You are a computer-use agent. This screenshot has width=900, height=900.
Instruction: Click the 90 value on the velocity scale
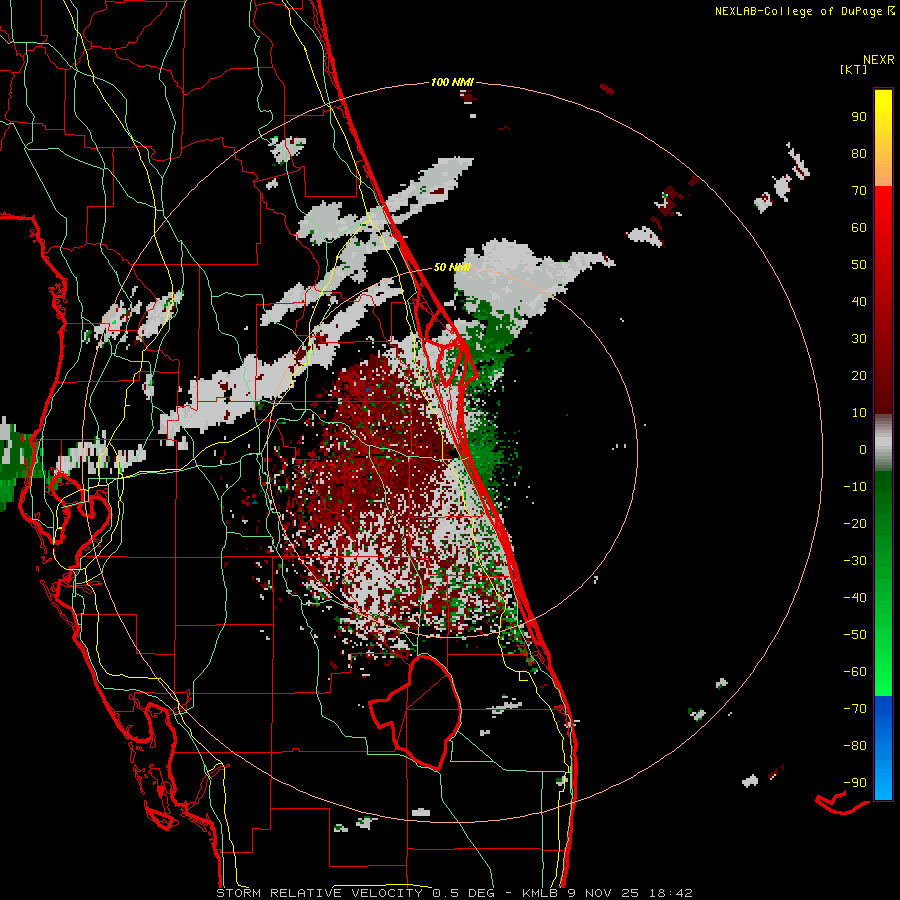pos(859,117)
